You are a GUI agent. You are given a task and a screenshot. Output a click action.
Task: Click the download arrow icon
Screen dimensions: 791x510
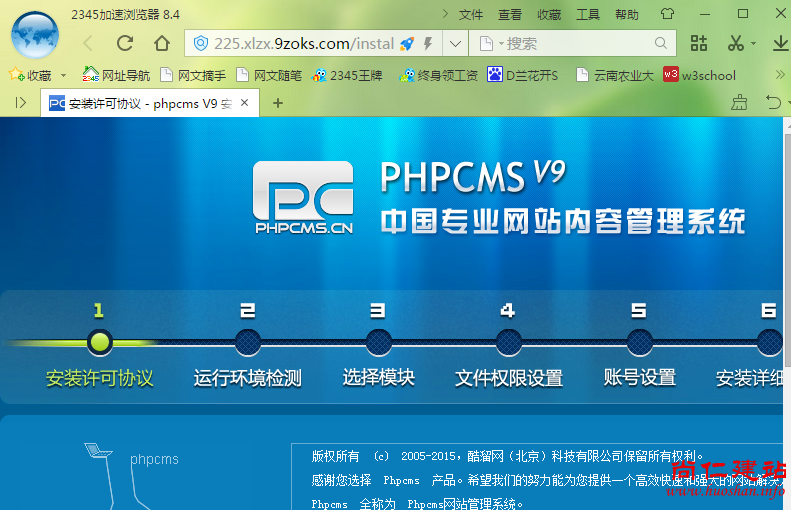(x=780, y=43)
